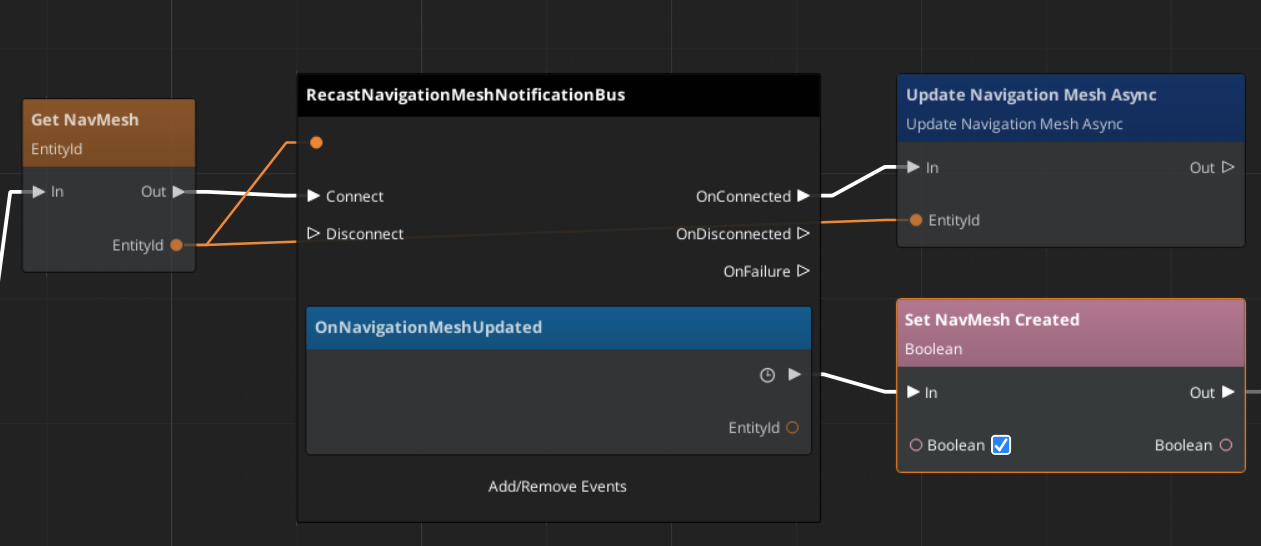
Task: Click Update Navigation Mesh Async Out arrow
Action: [1228, 167]
